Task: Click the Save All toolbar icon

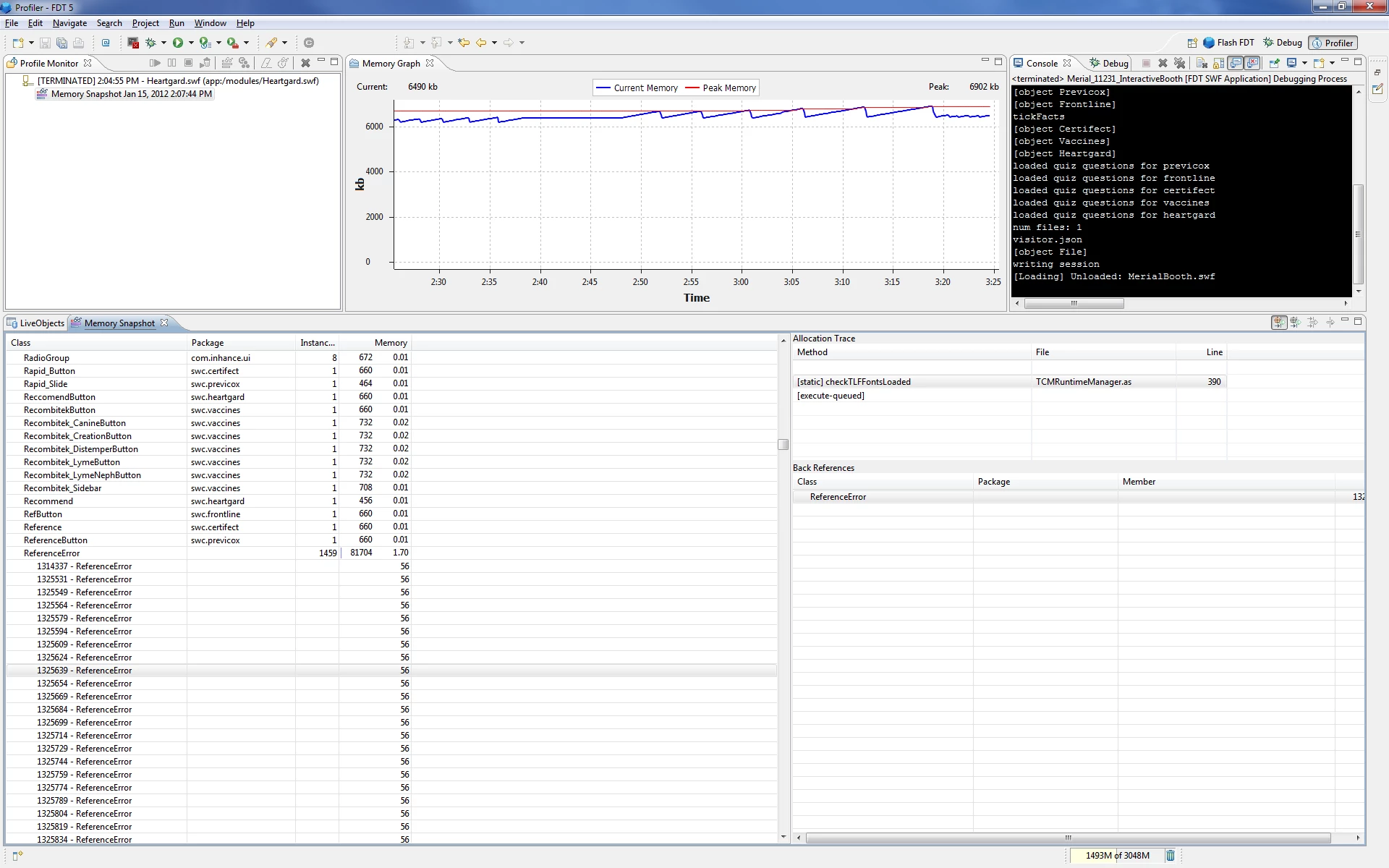Action: tap(61, 43)
